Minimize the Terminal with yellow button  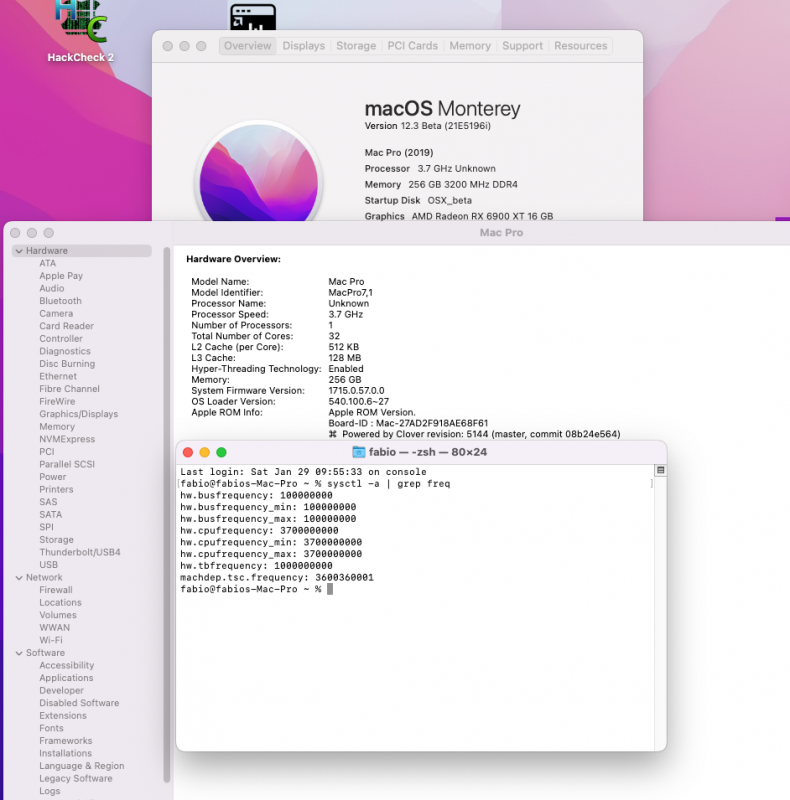click(205, 453)
